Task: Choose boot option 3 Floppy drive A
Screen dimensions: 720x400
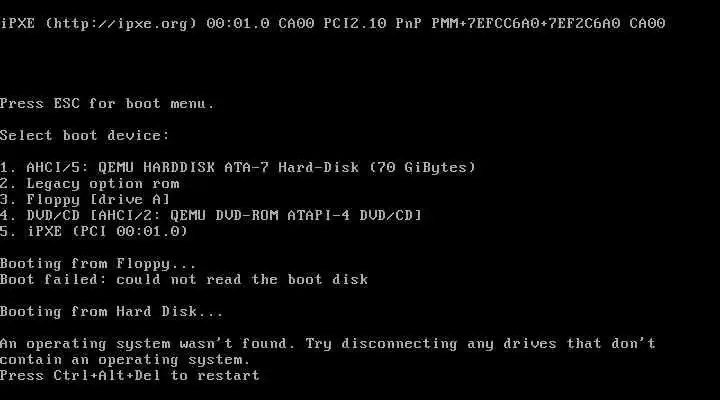Action: [x=85, y=200]
